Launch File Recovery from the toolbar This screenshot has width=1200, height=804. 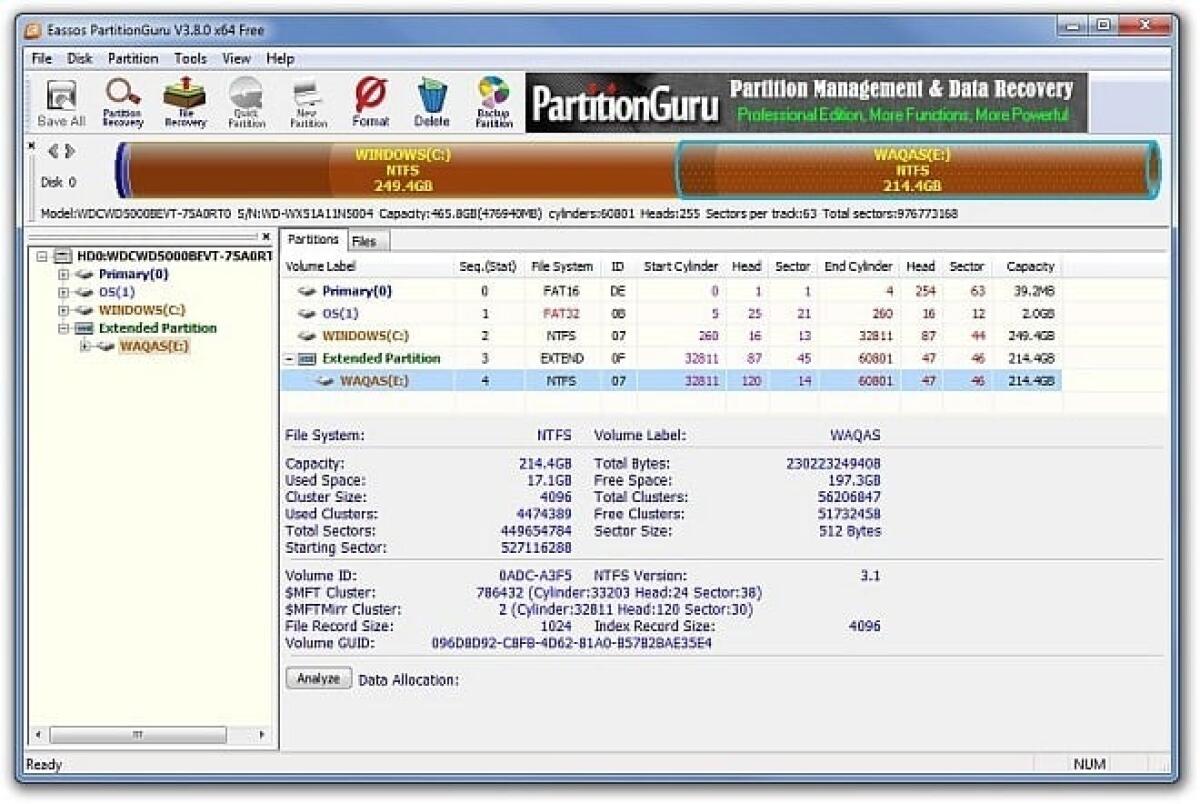[x=183, y=100]
